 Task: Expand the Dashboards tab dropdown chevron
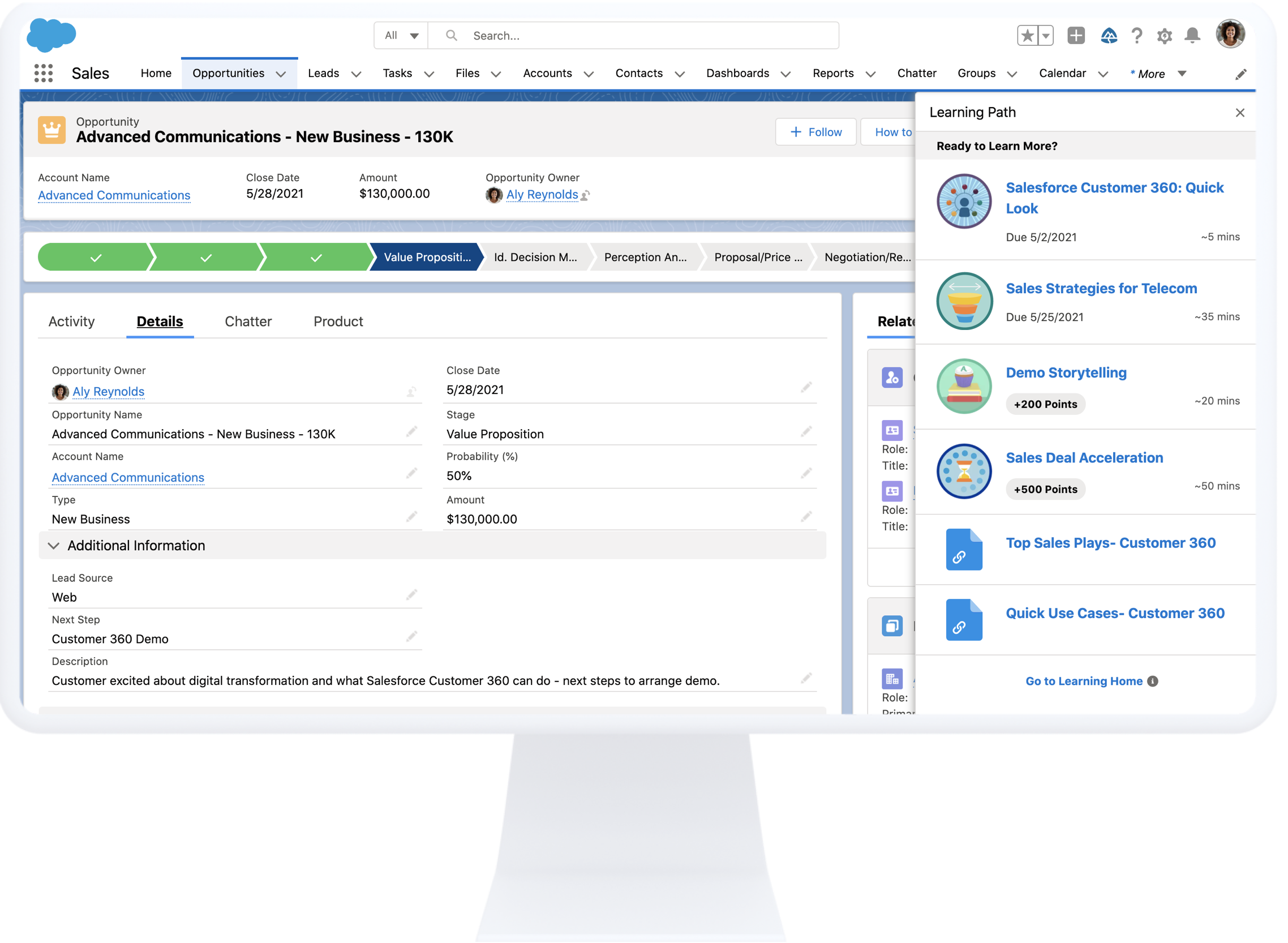click(x=785, y=74)
